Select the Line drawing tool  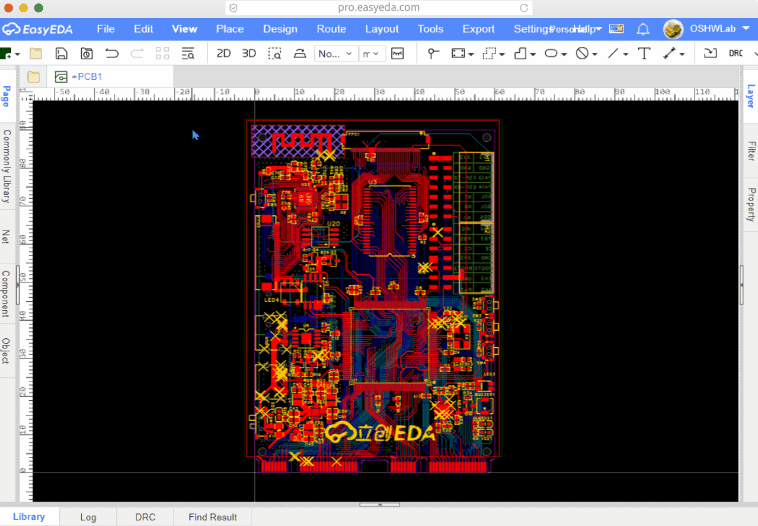pos(612,53)
